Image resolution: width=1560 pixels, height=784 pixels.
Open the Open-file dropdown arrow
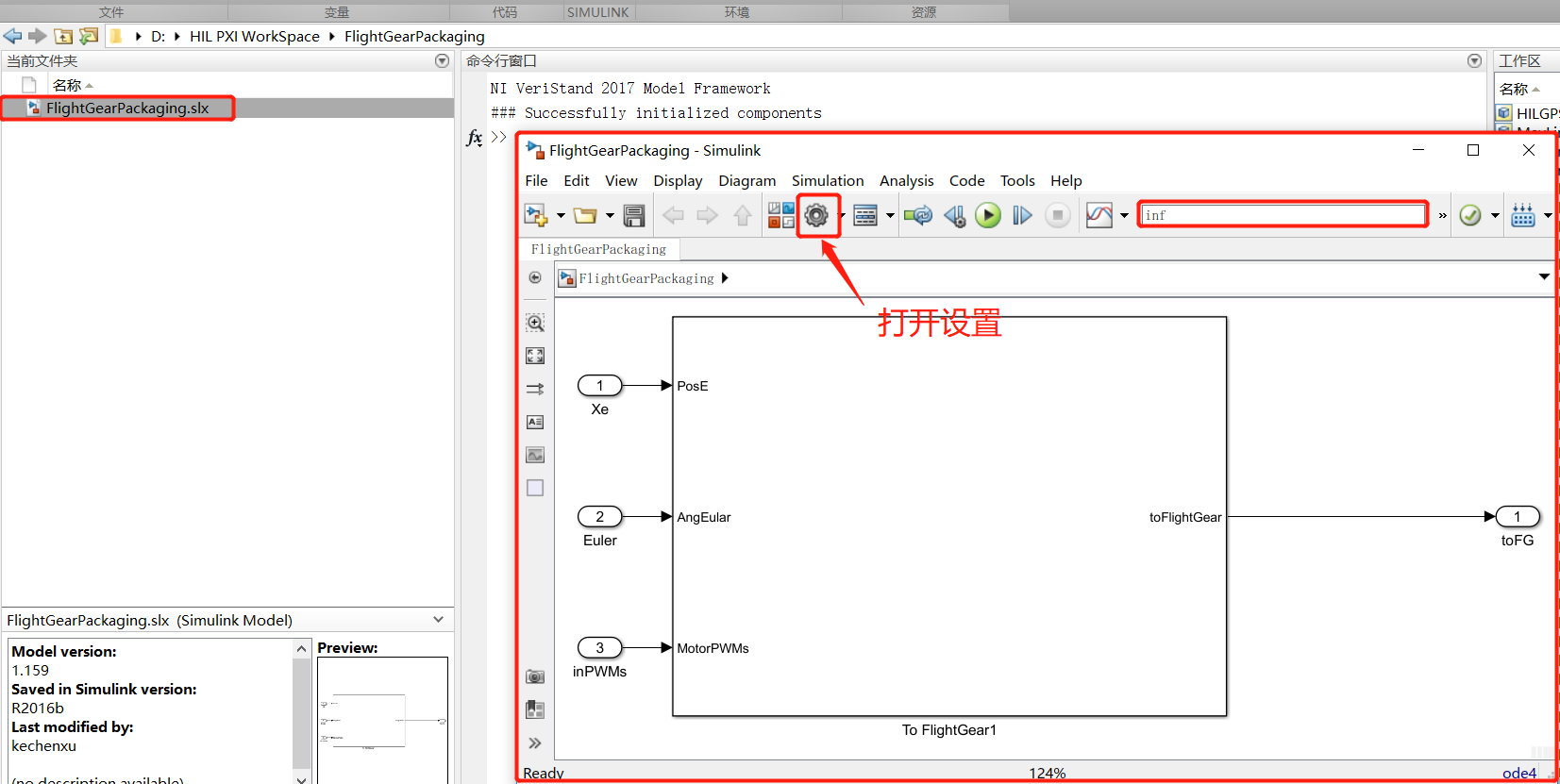pos(610,216)
